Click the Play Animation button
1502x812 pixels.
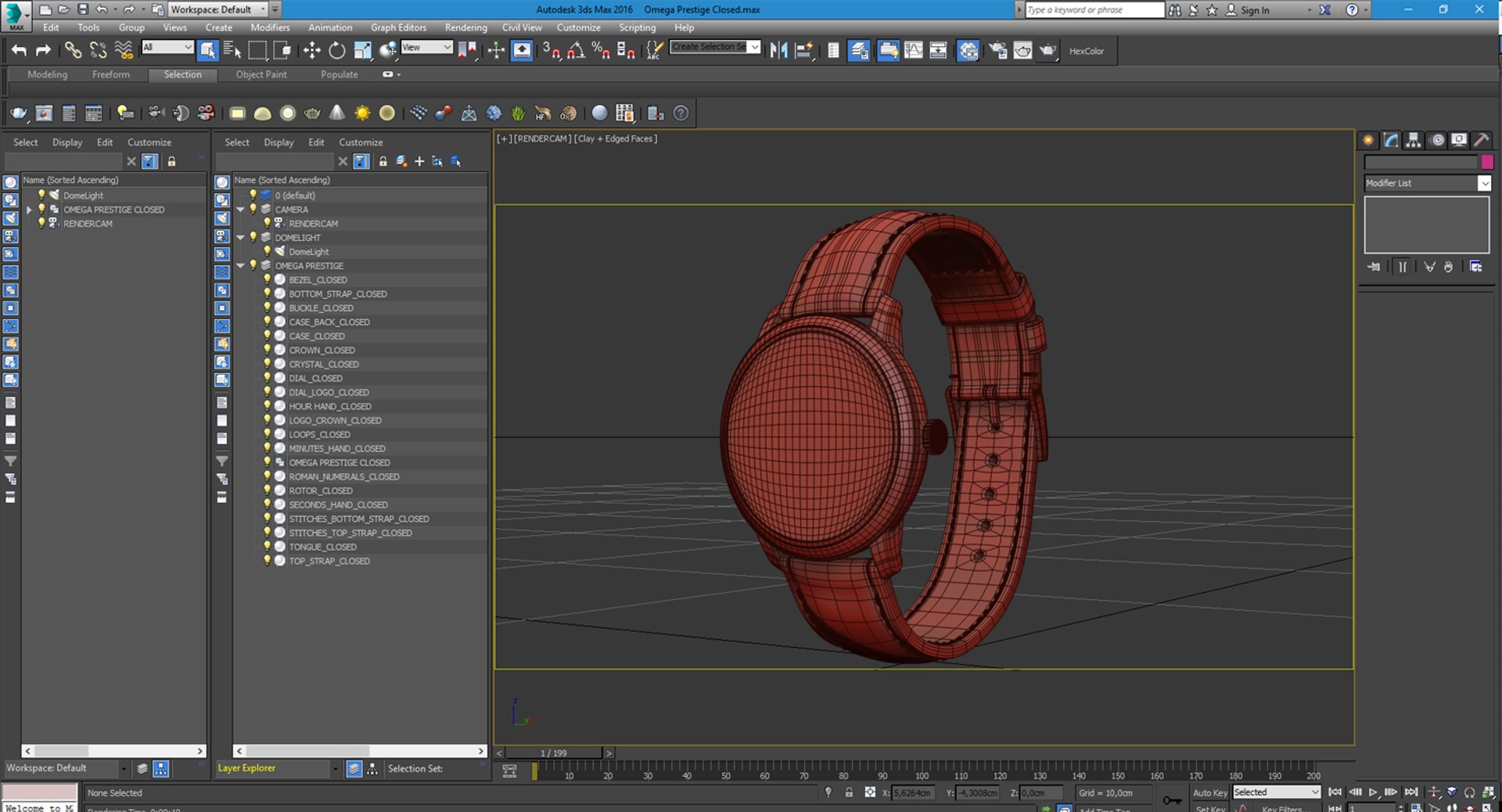pos(1373,792)
